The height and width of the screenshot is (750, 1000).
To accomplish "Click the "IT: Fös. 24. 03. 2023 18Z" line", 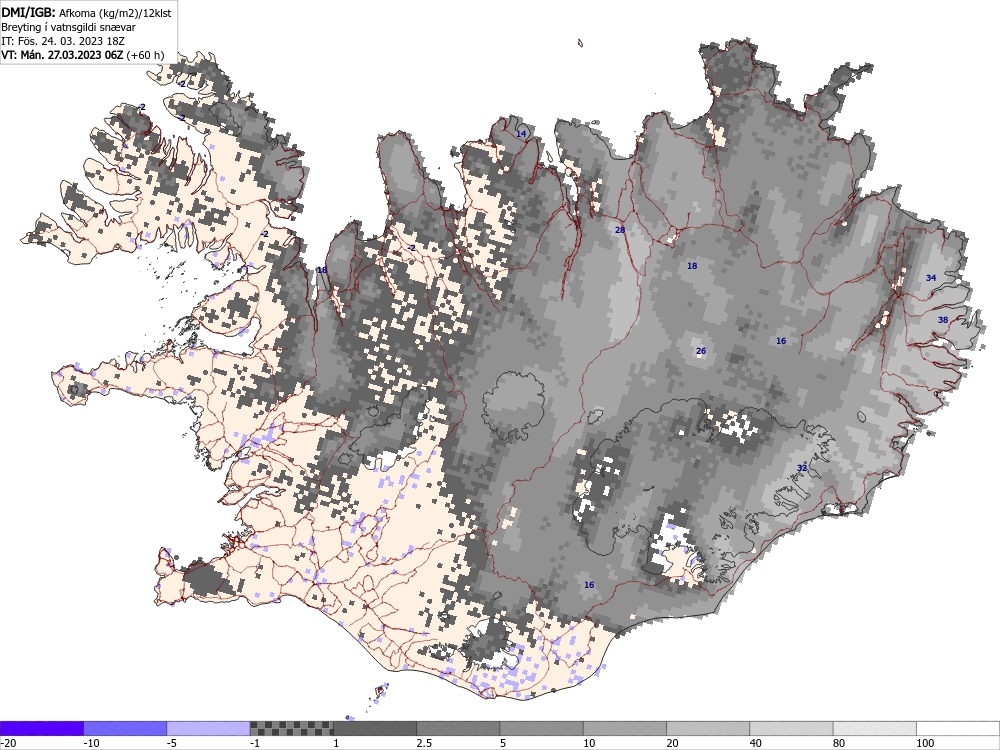I will 63,41.
